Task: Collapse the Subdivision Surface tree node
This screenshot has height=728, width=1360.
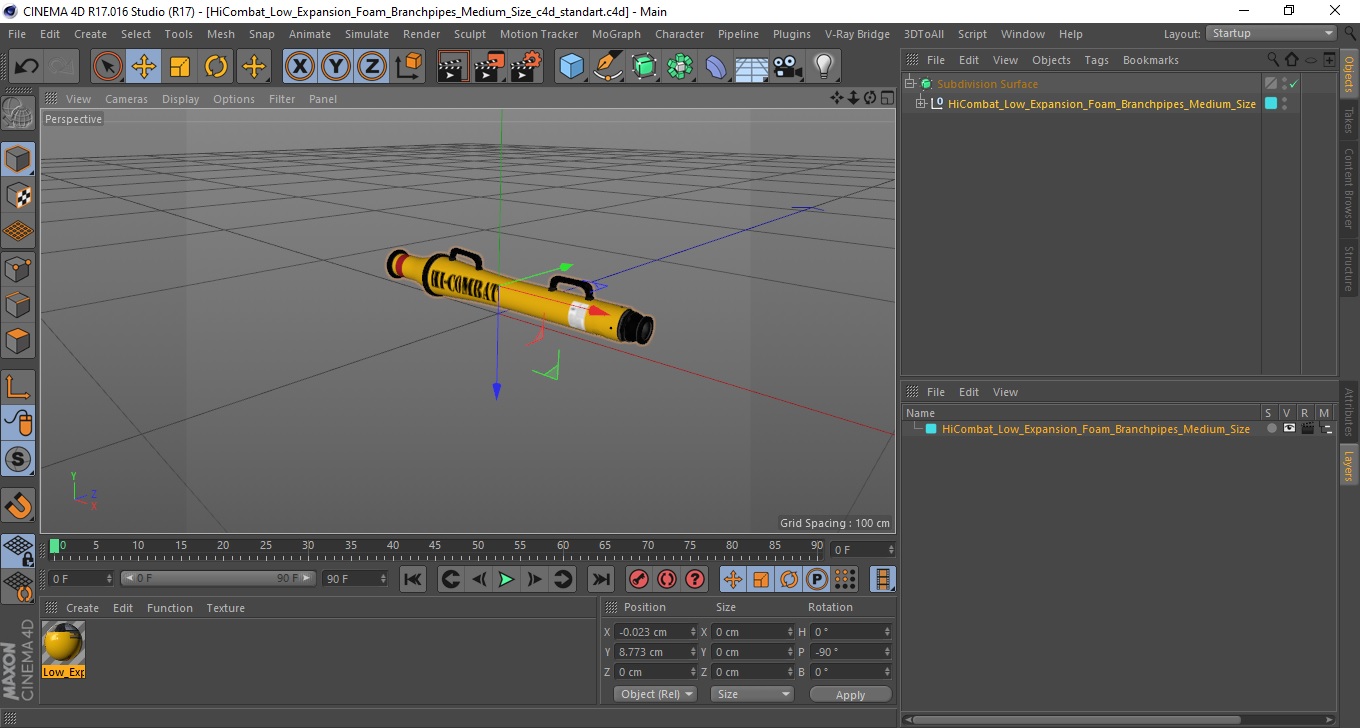Action: [909, 84]
